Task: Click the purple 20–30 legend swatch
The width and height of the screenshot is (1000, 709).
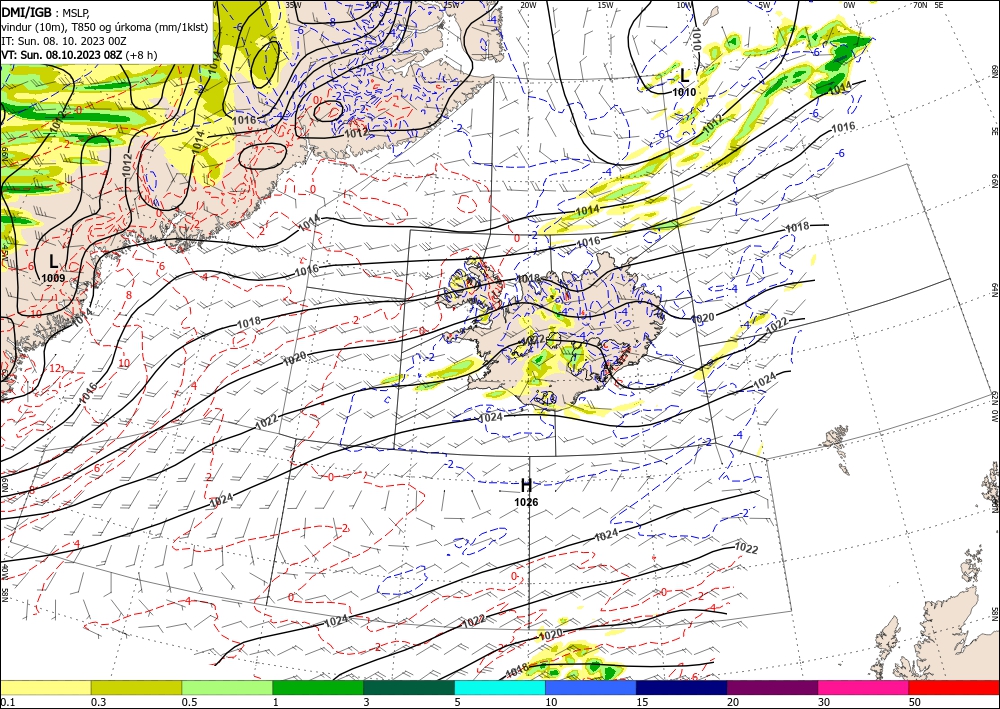Action: click(772, 687)
